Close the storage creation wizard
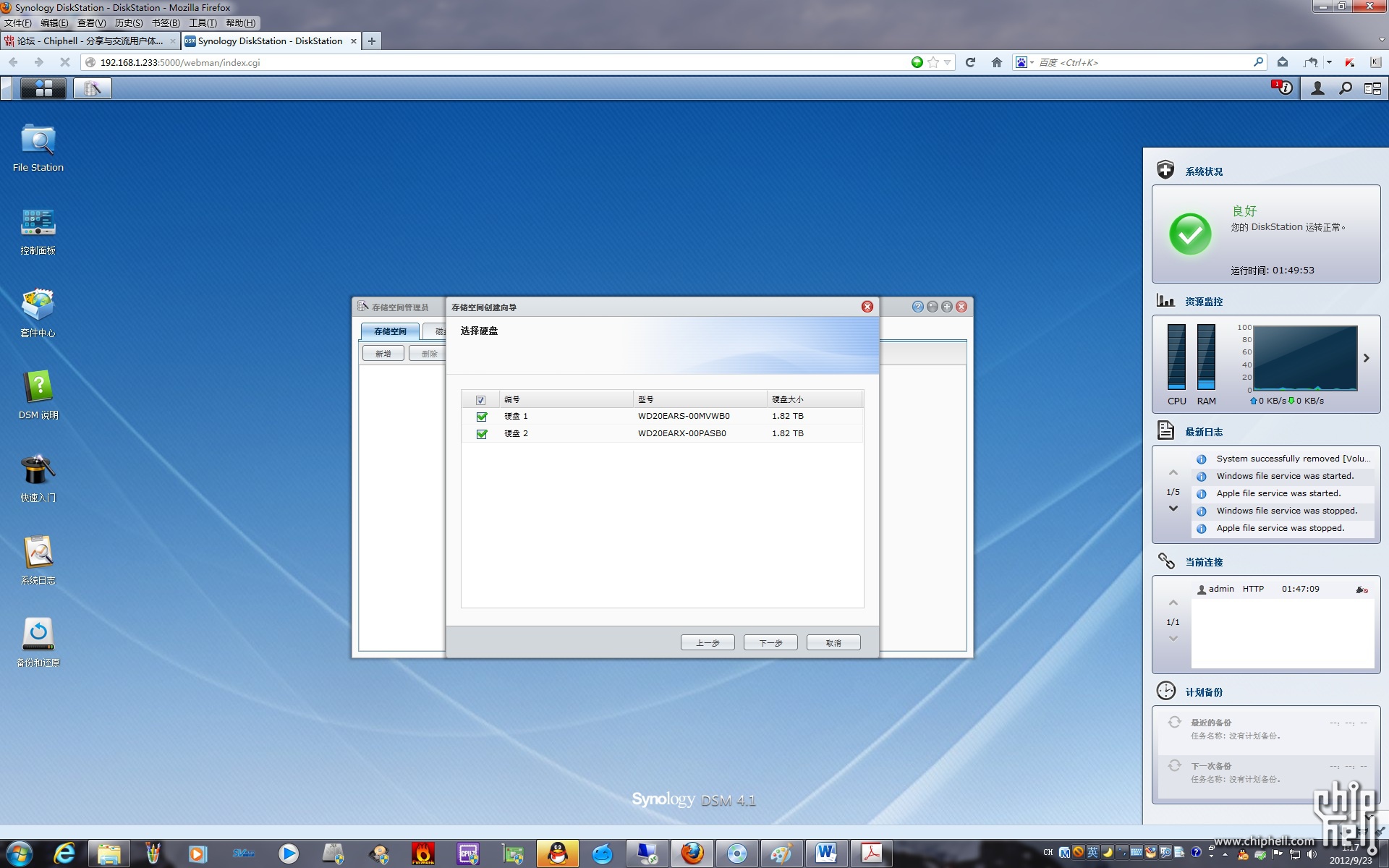Screen dimensions: 1389x868 (x=867, y=307)
